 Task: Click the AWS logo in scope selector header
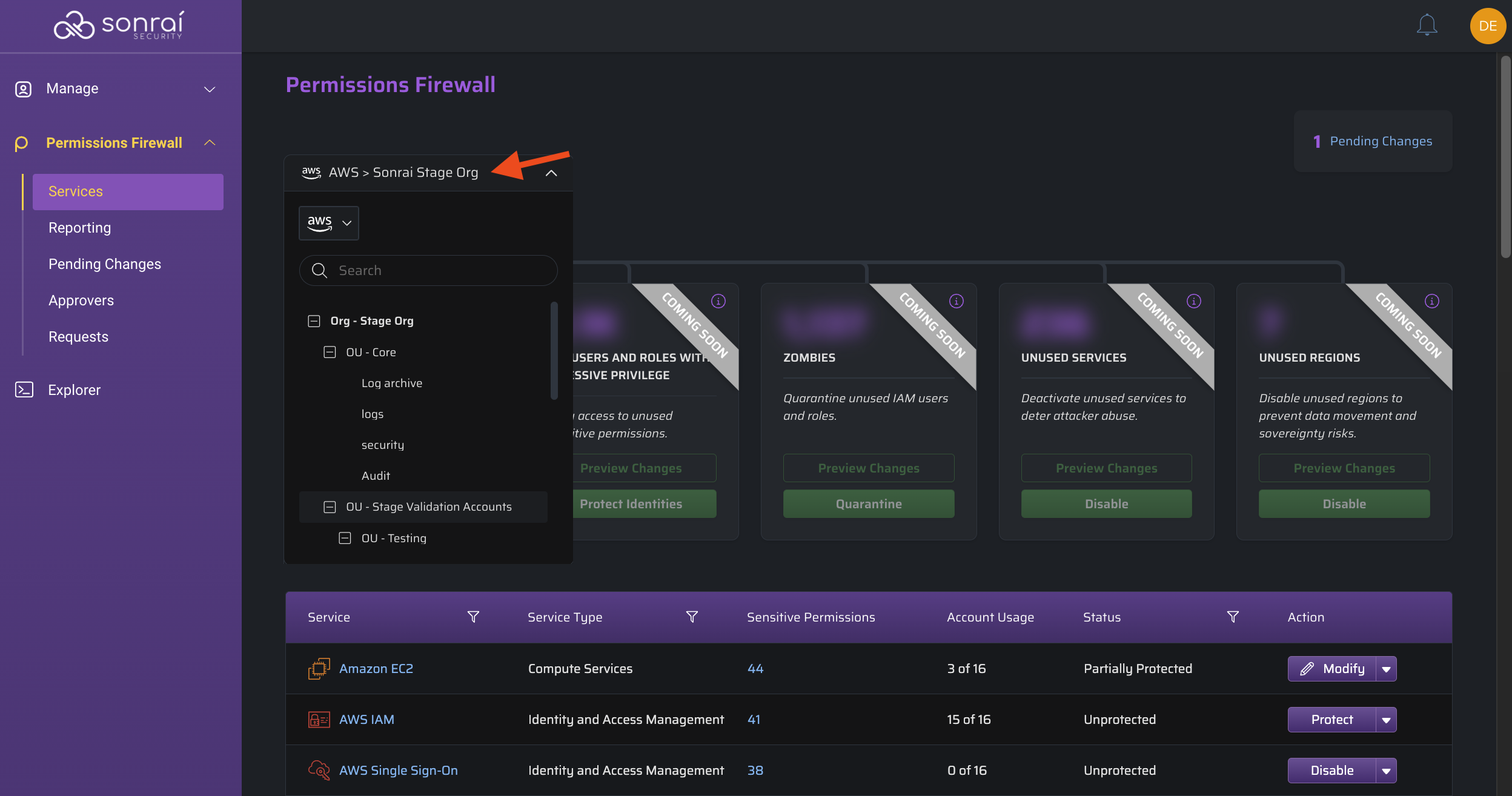[x=311, y=172]
